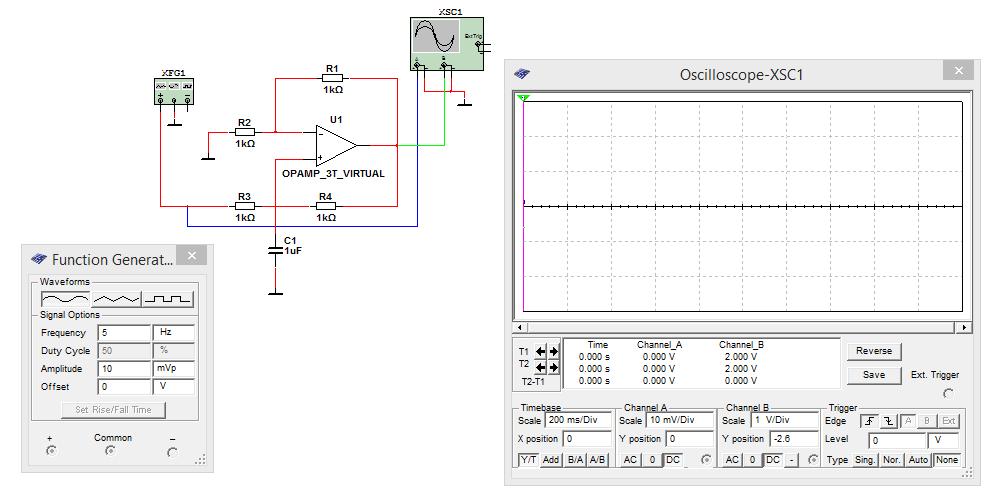Close the Function Generator window
The width and height of the screenshot is (990, 495).
click(192, 255)
